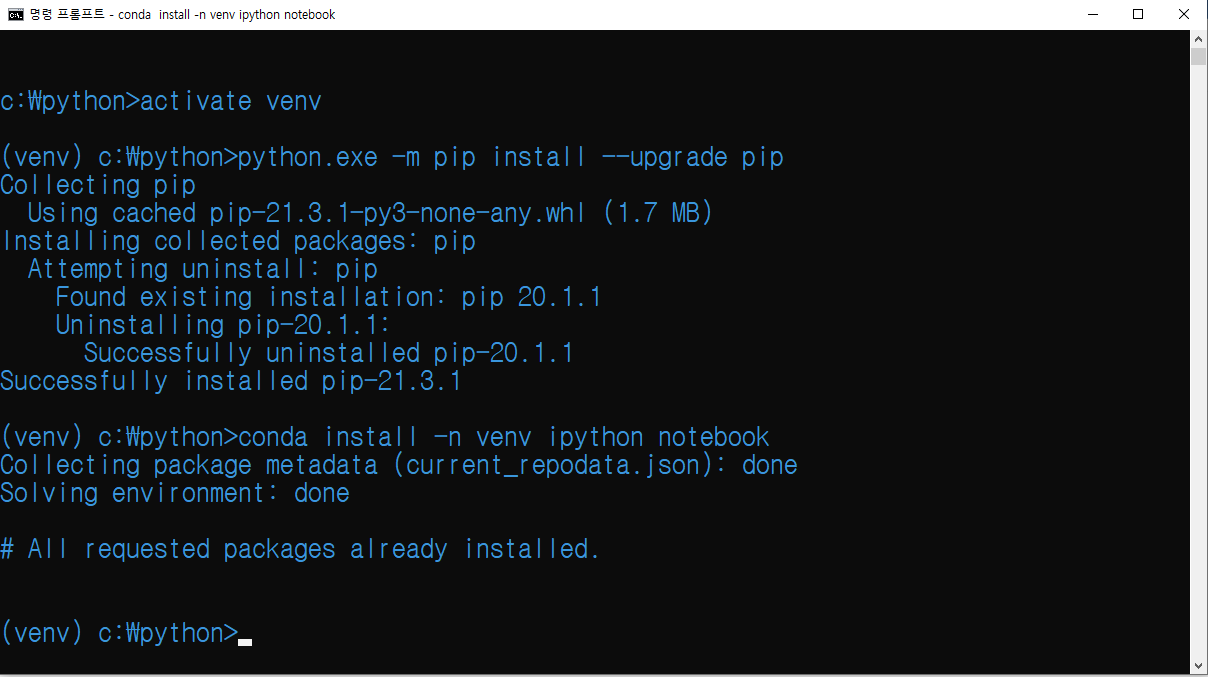Click the window title text
Viewport: 1208px width, 677px height.
click(x=183, y=14)
